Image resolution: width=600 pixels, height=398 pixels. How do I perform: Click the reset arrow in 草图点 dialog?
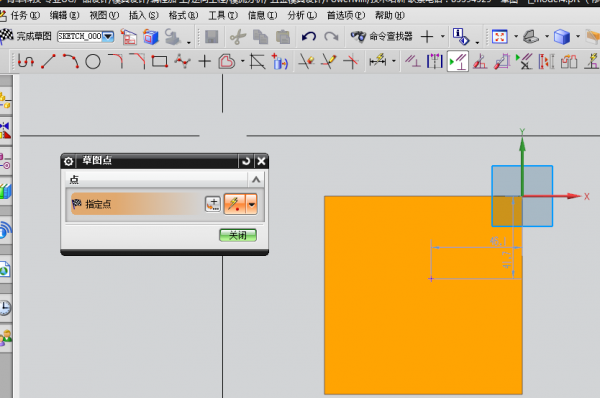coord(246,161)
